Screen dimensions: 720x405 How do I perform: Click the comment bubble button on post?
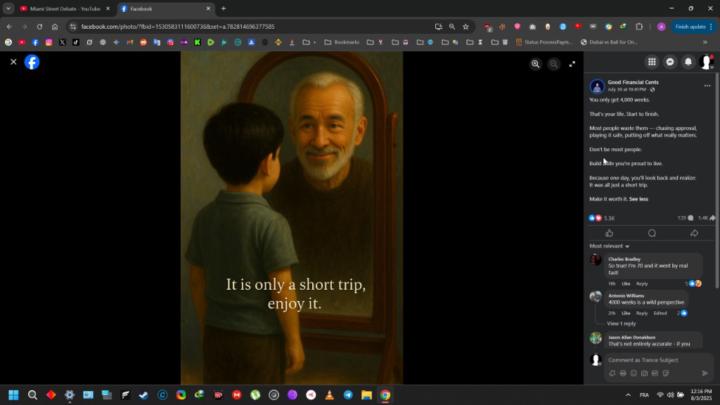point(652,233)
